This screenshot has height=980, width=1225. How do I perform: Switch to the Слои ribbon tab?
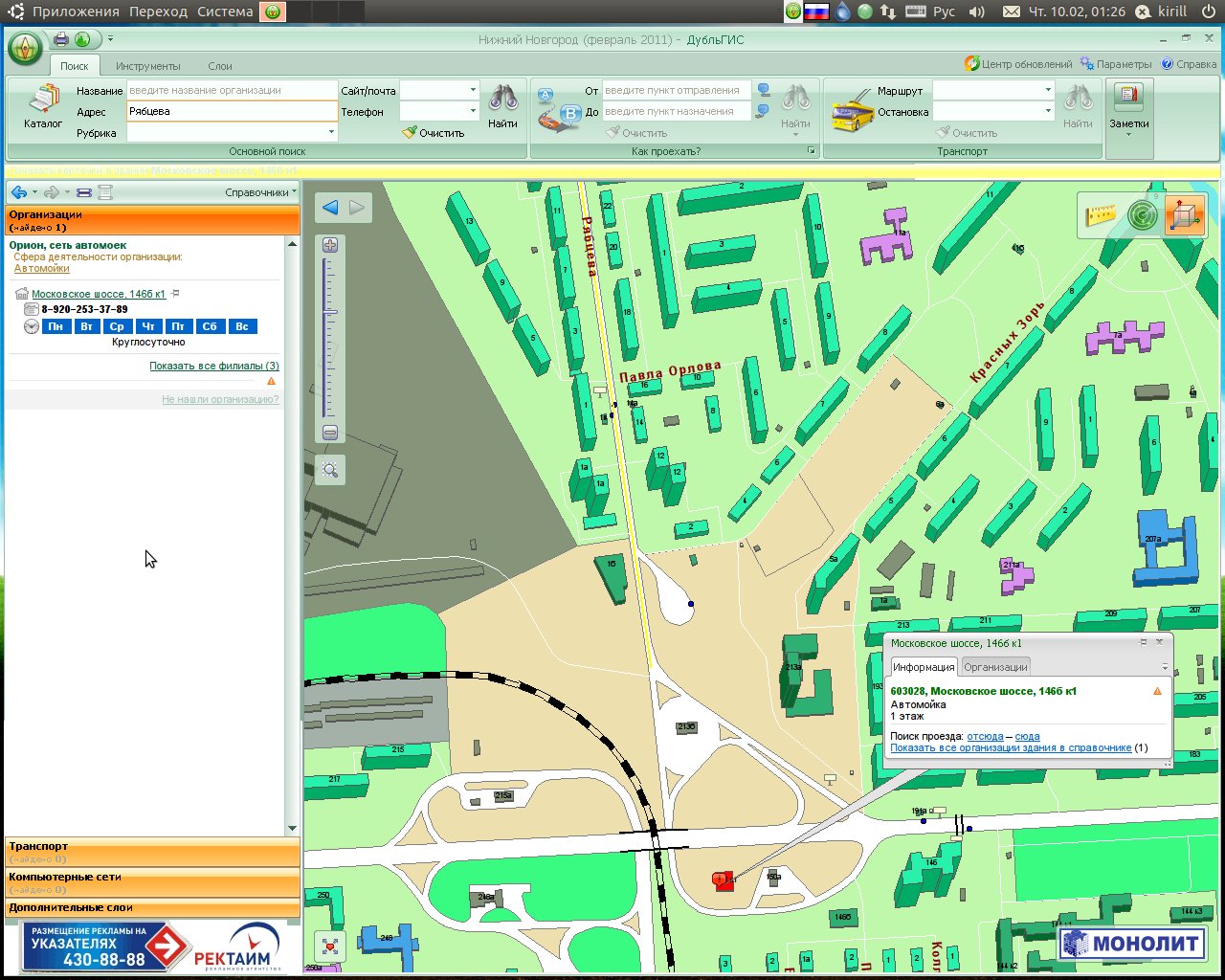(220, 66)
